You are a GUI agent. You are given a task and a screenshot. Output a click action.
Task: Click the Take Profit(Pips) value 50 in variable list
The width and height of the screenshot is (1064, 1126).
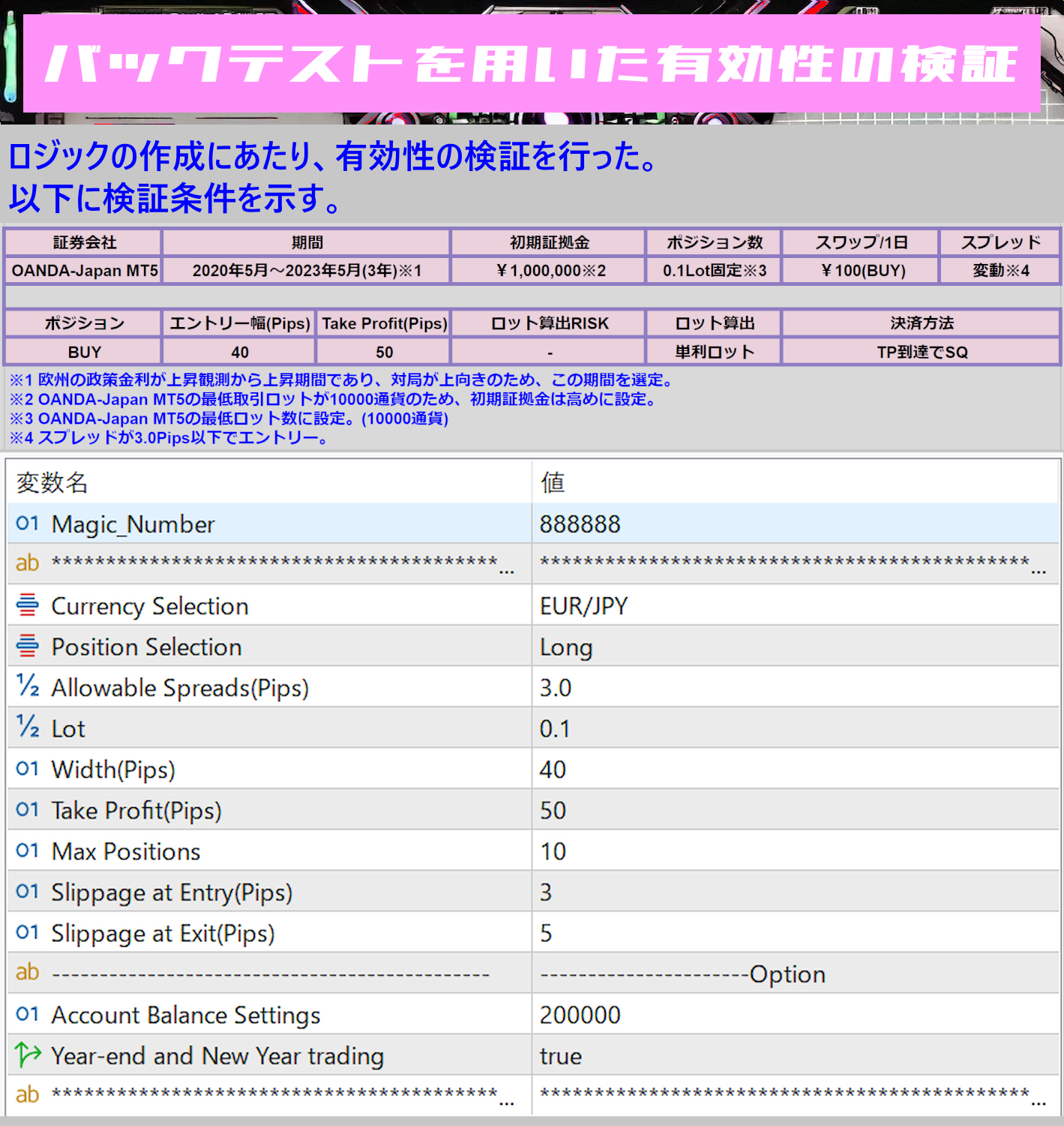(553, 810)
